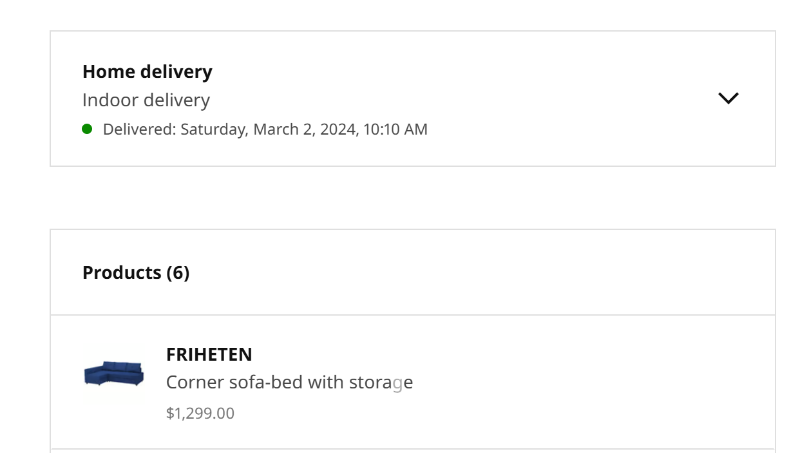The width and height of the screenshot is (800, 453).
Task: Click the $1,299.00 price
Action: click(200, 413)
